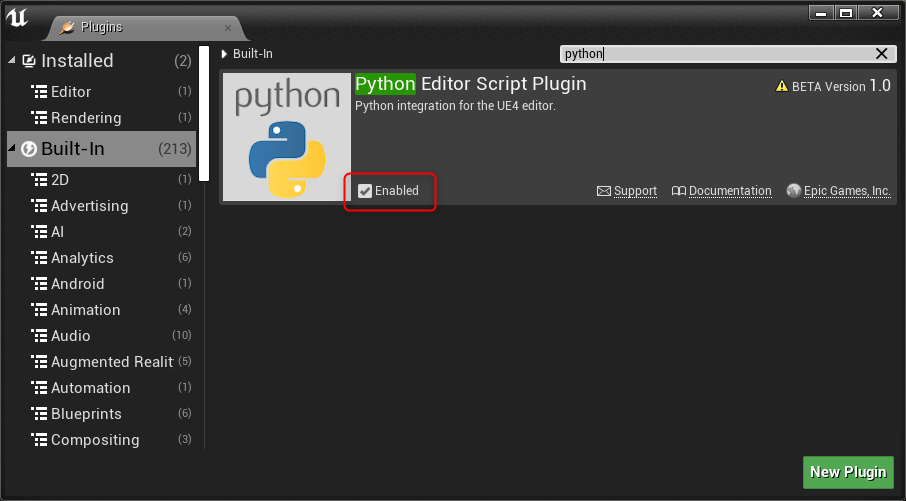
Task: Uncheck the Enabled checkbox for Python plugin
Action: 365,191
